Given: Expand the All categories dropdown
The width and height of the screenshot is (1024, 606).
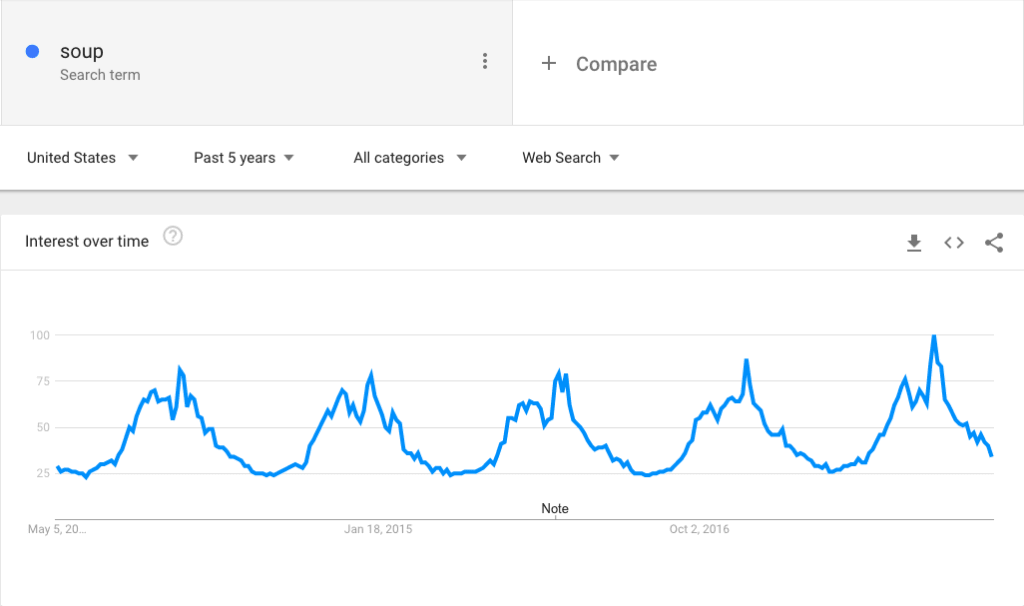Looking at the screenshot, I should click(x=409, y=158).
